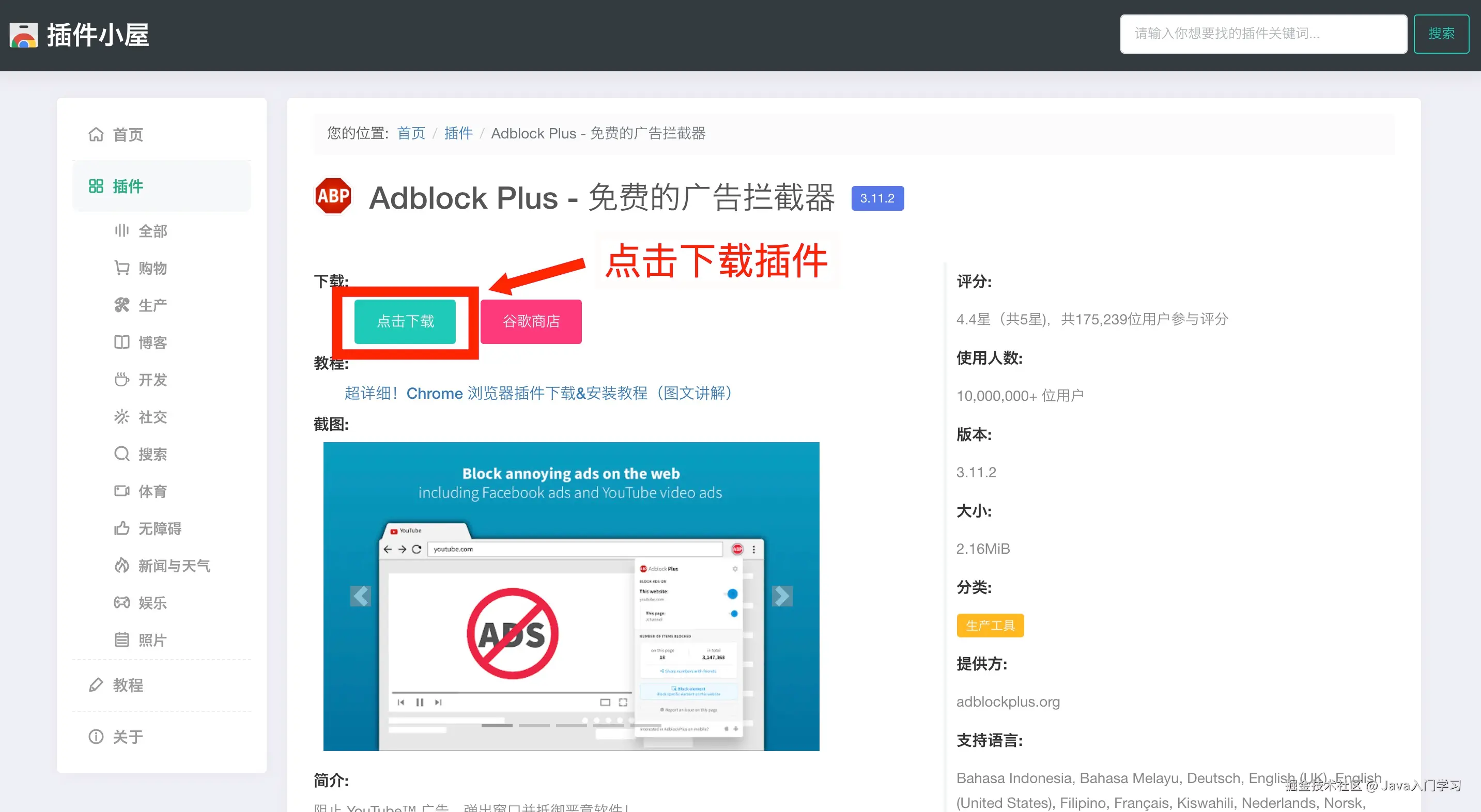The height and width of the screenshot is (812, 1481).
Task: Focus the plugin keyword search field
Action: point(1262,34)
